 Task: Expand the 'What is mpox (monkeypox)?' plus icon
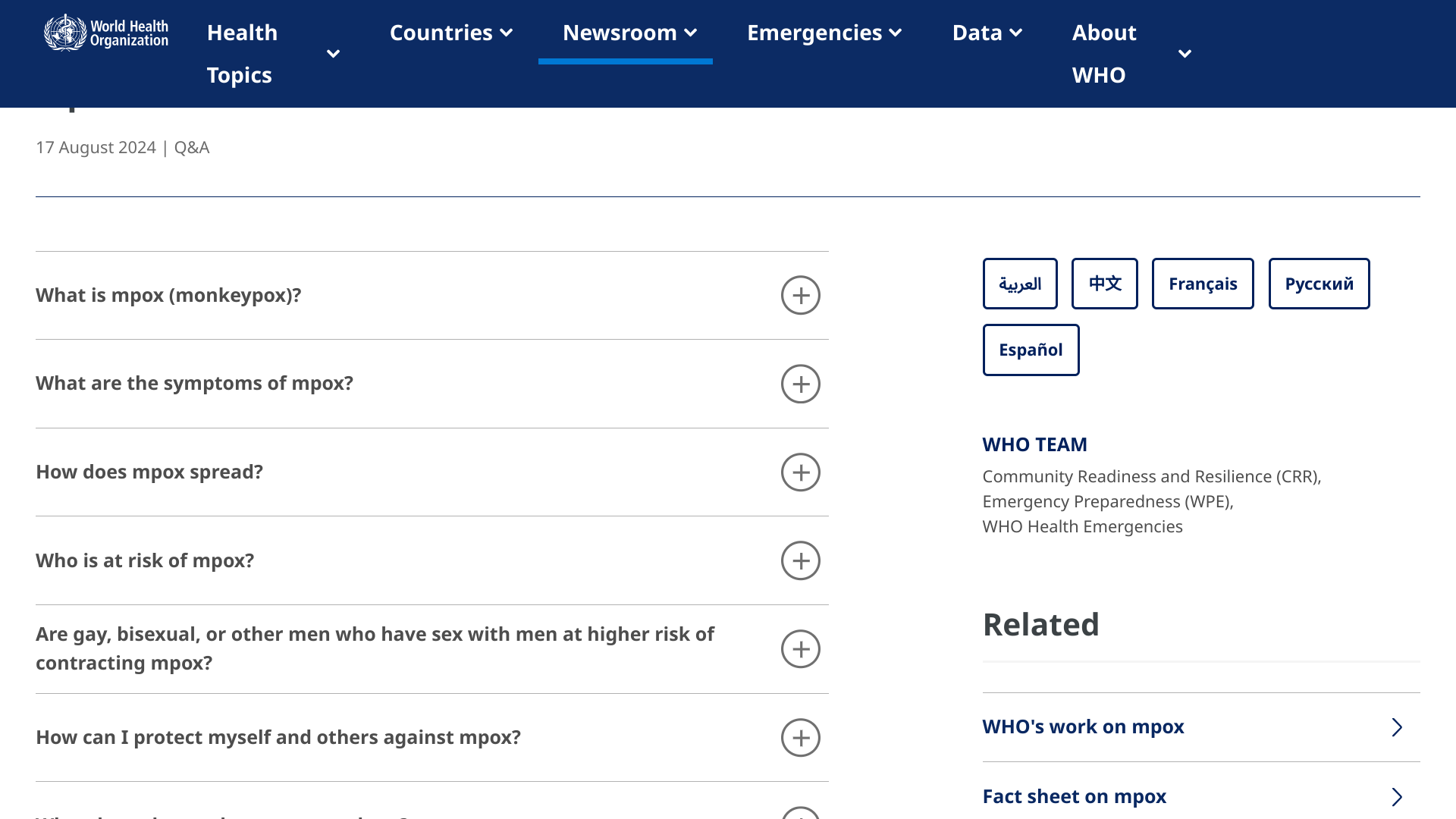click(800, 295)
